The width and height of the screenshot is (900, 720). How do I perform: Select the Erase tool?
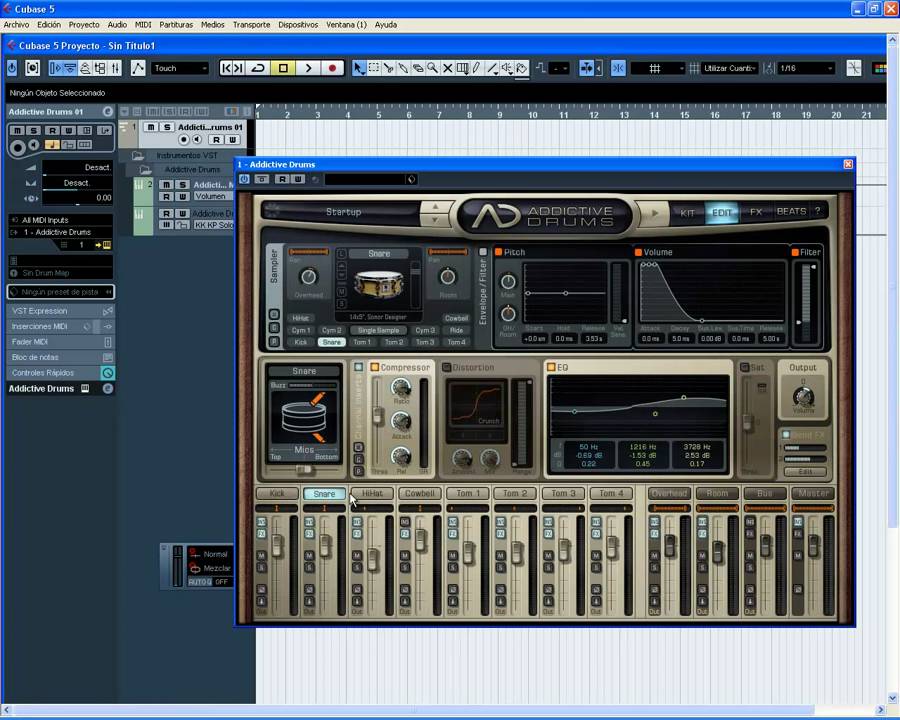(418, 68)
